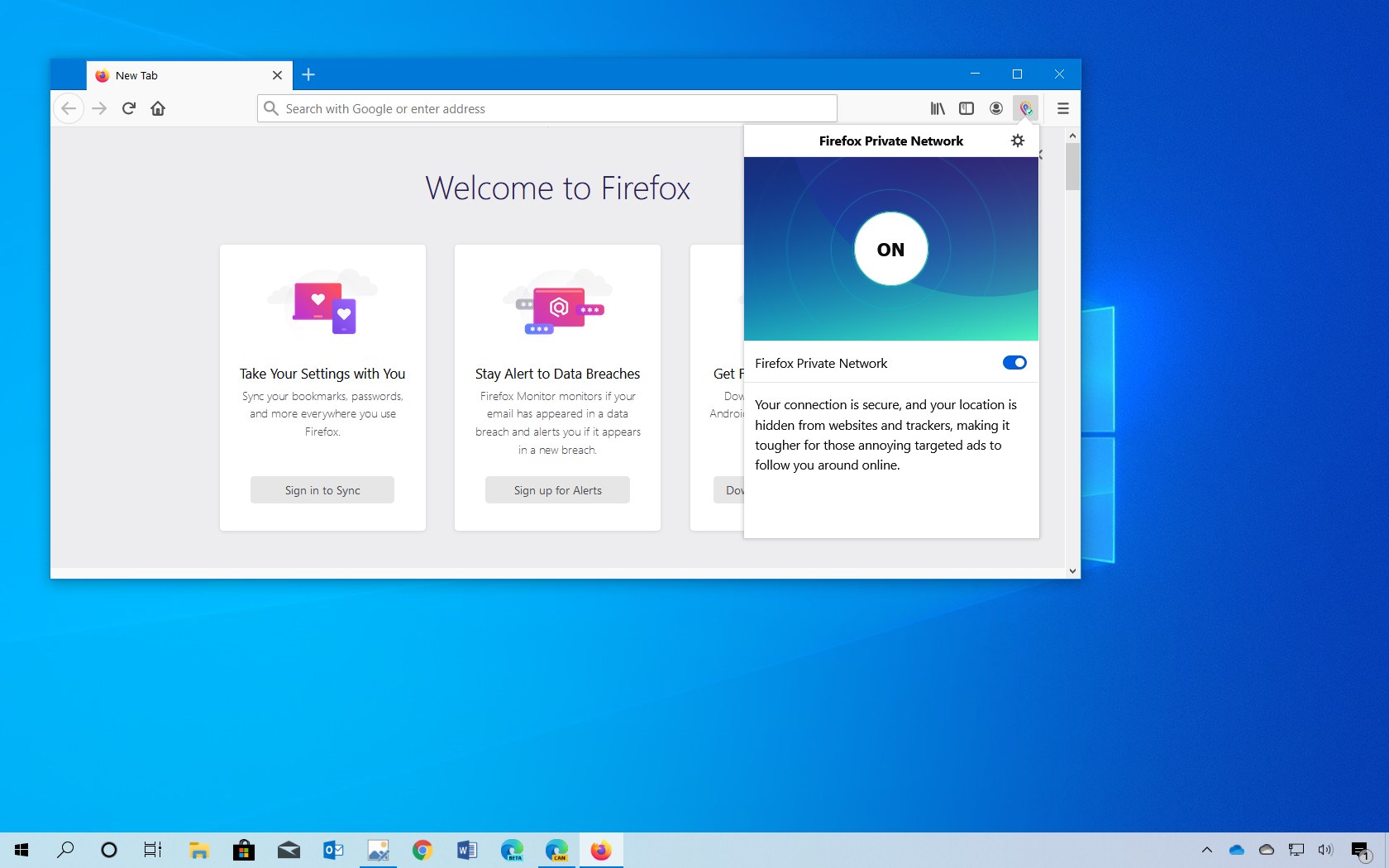Open network status tray icon
This screenshot has height=868, width=1389.
(x=1296, y=850)
